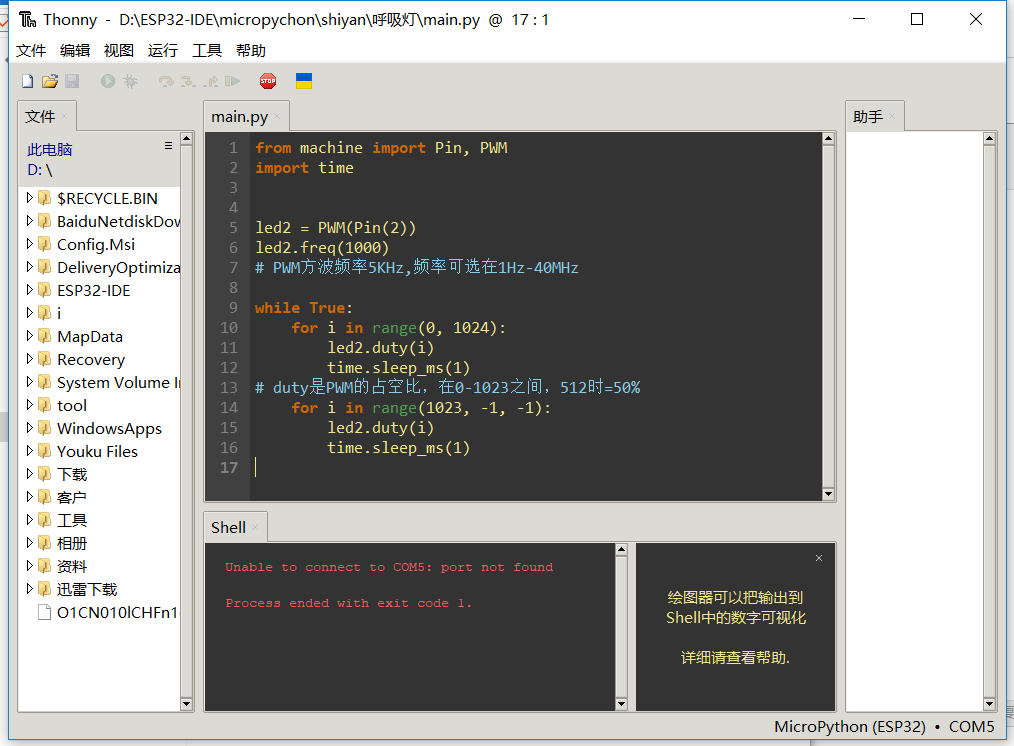Screen dimensions: 1014x746
Task: Click the Save file floppy icon
Action: [x=71, y=81]
